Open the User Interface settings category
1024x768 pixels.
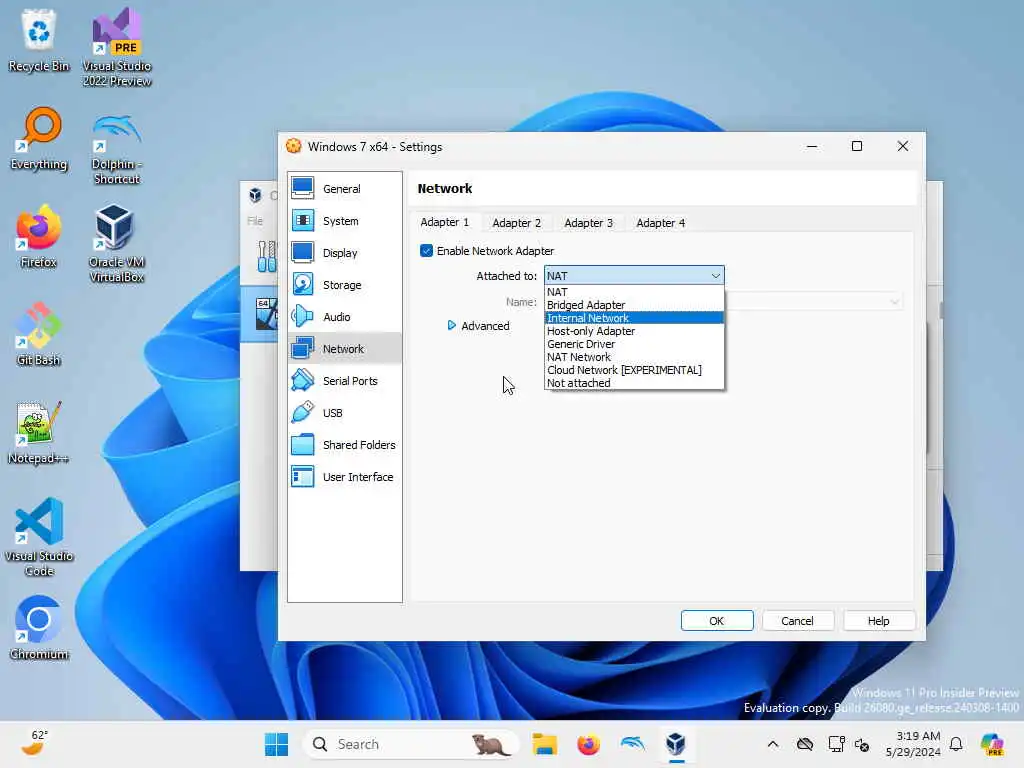point(344,477)
